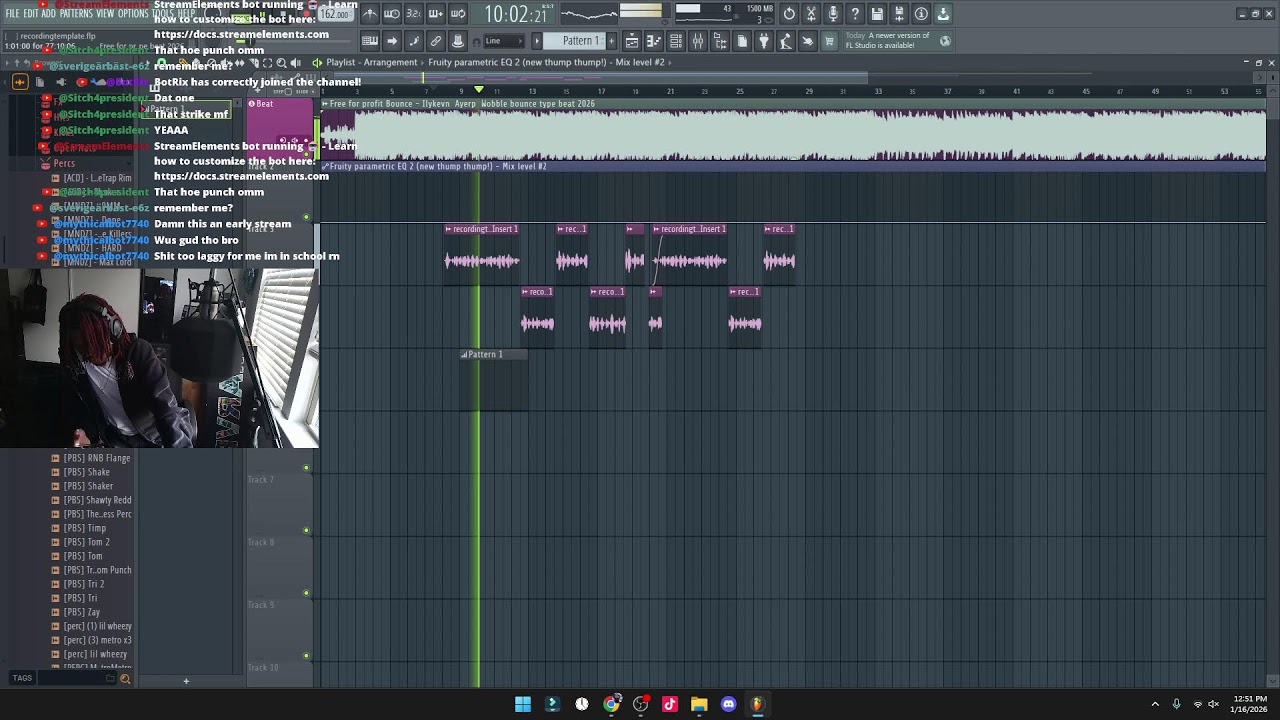Screen dimensions: 1280x720
Task: Open Fruity parametric EQ 2 automation clip menu
Action: pos(324,167)
